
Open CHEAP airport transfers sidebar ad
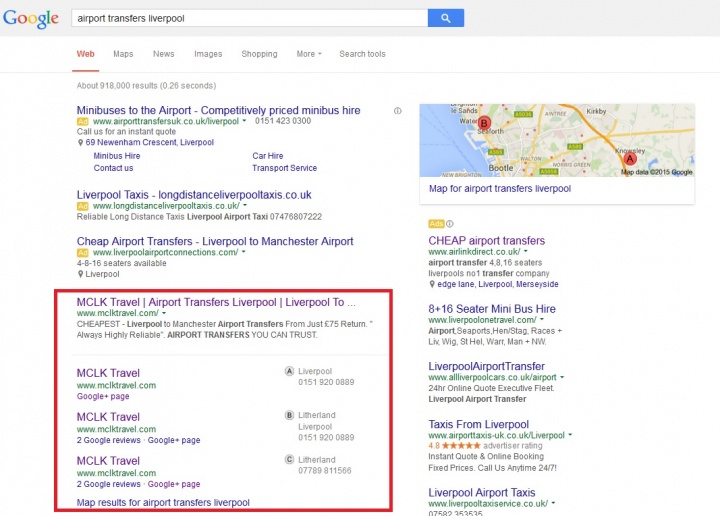click(487, 241)
